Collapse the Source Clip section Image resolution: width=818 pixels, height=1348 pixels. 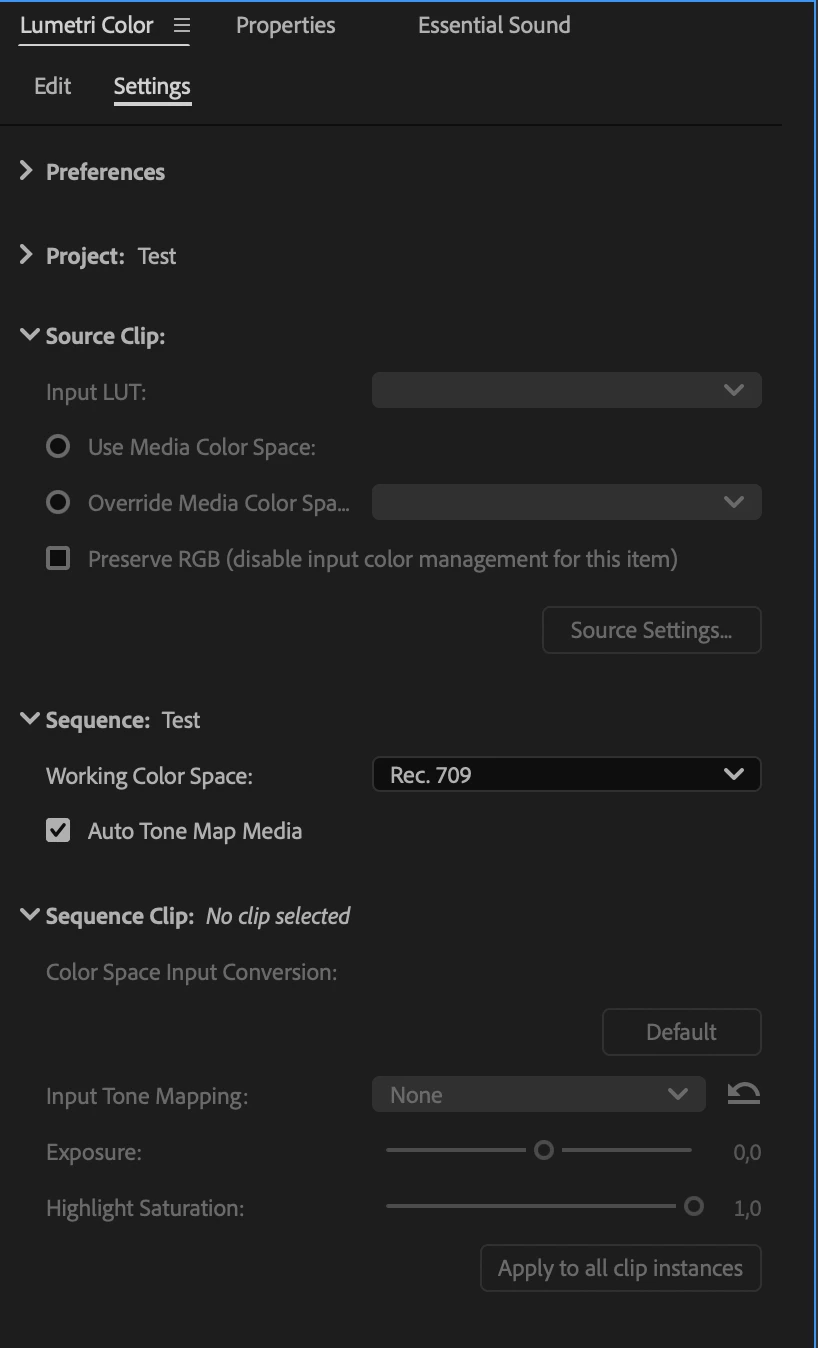tap(29, 336)
